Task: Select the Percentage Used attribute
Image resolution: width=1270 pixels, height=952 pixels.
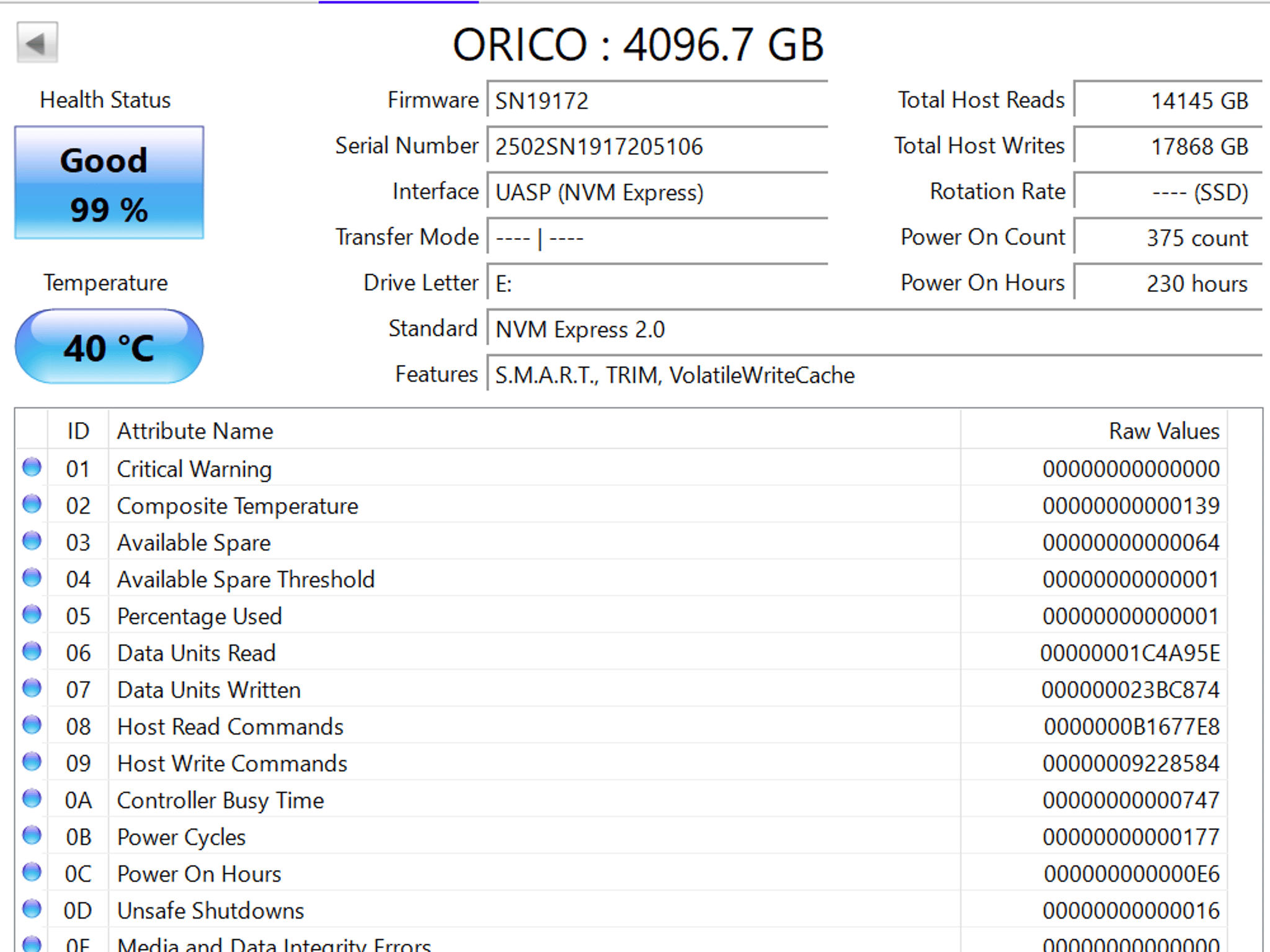Action: coord(200,616)
